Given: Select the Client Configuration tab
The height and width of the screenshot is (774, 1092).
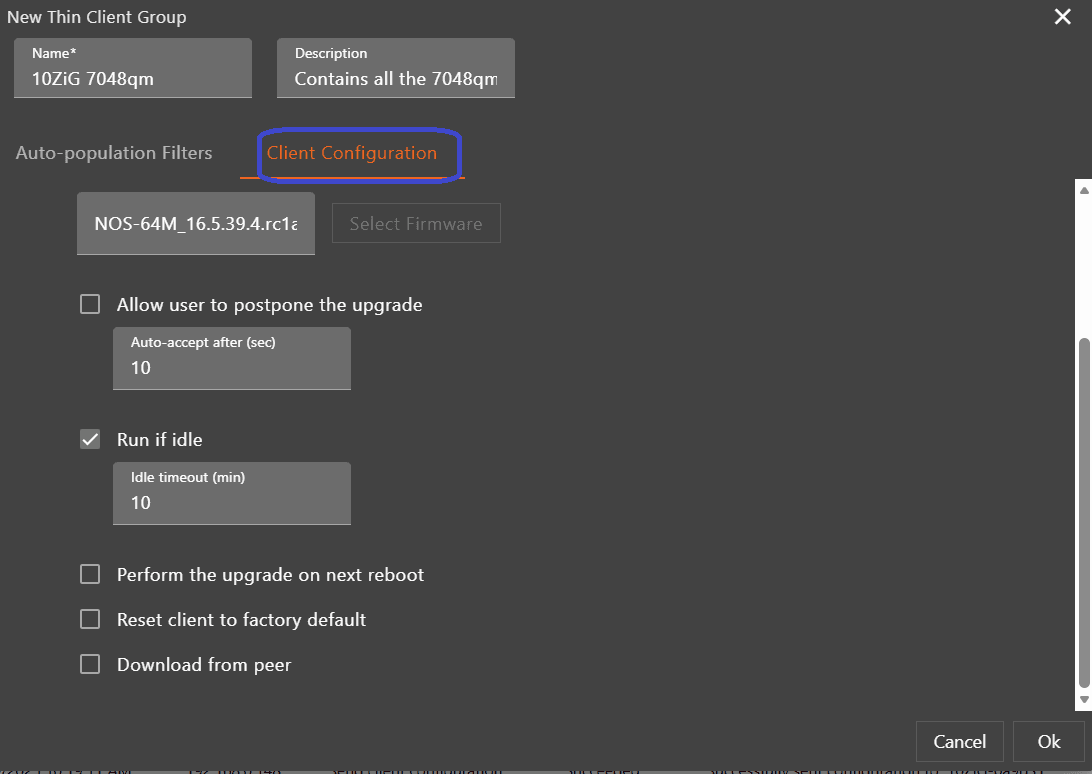Looking at the screenshot, I should (352, 153).
